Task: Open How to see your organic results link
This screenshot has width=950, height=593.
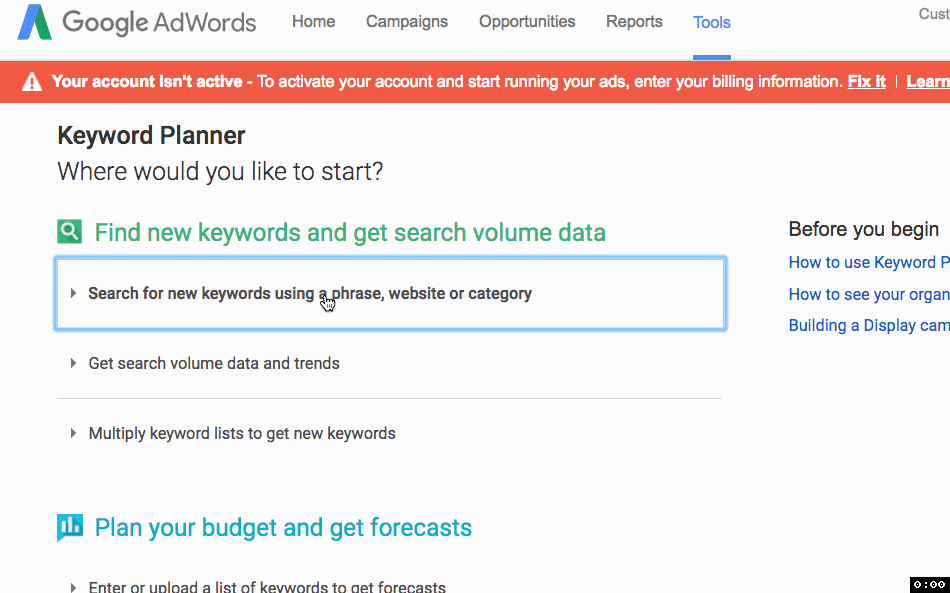Action: tap(869, 294)
